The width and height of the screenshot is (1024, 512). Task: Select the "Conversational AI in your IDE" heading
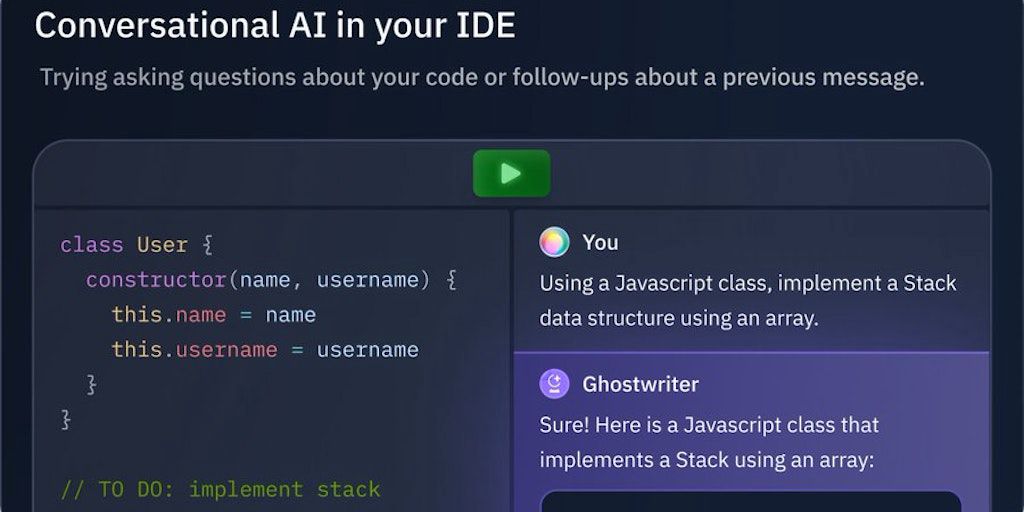click(x=275, y=26)
